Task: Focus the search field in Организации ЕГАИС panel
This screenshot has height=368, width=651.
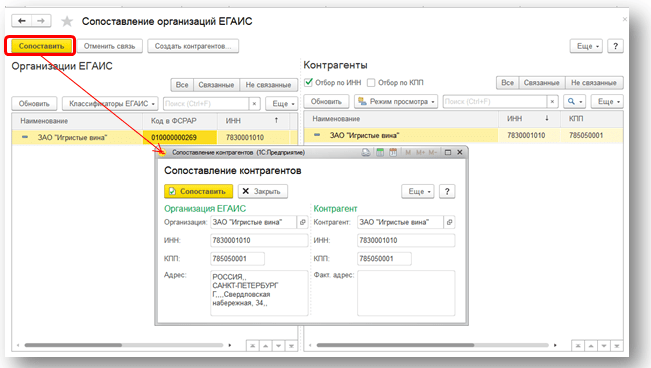Action: [206, 103]
